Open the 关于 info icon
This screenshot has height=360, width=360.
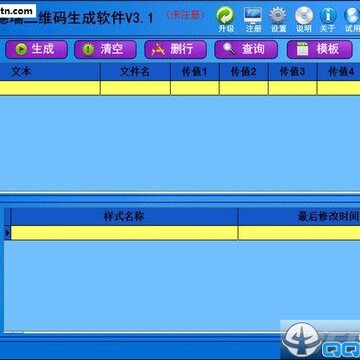[x=328, y=19]
